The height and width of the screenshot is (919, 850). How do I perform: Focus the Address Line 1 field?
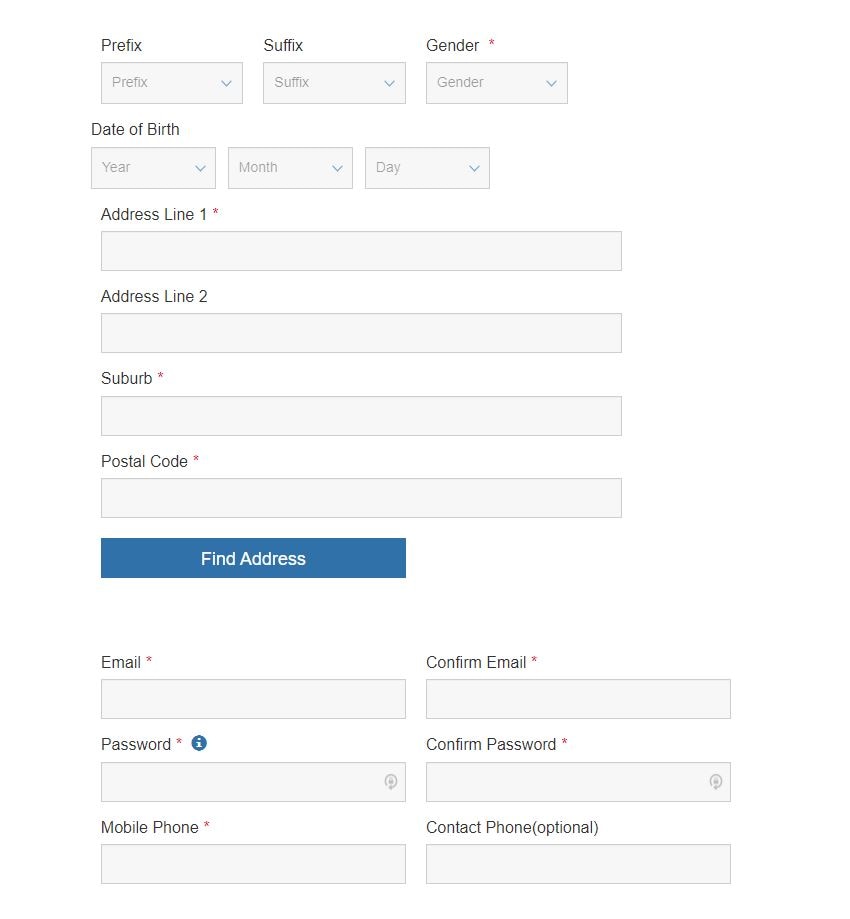click(x=361, y=251)
